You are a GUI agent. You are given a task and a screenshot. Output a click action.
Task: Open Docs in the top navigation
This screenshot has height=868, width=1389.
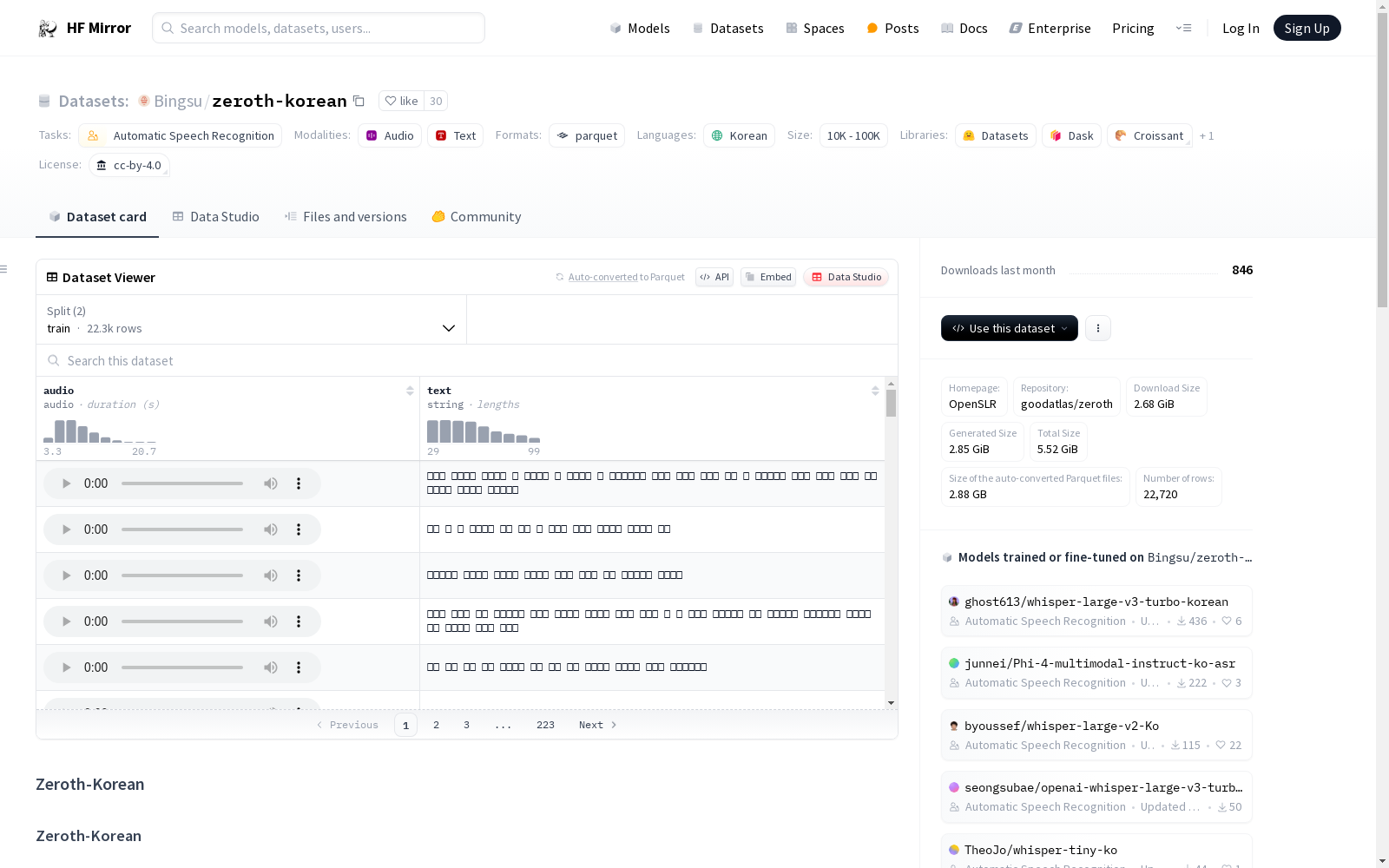pos(964,28)
